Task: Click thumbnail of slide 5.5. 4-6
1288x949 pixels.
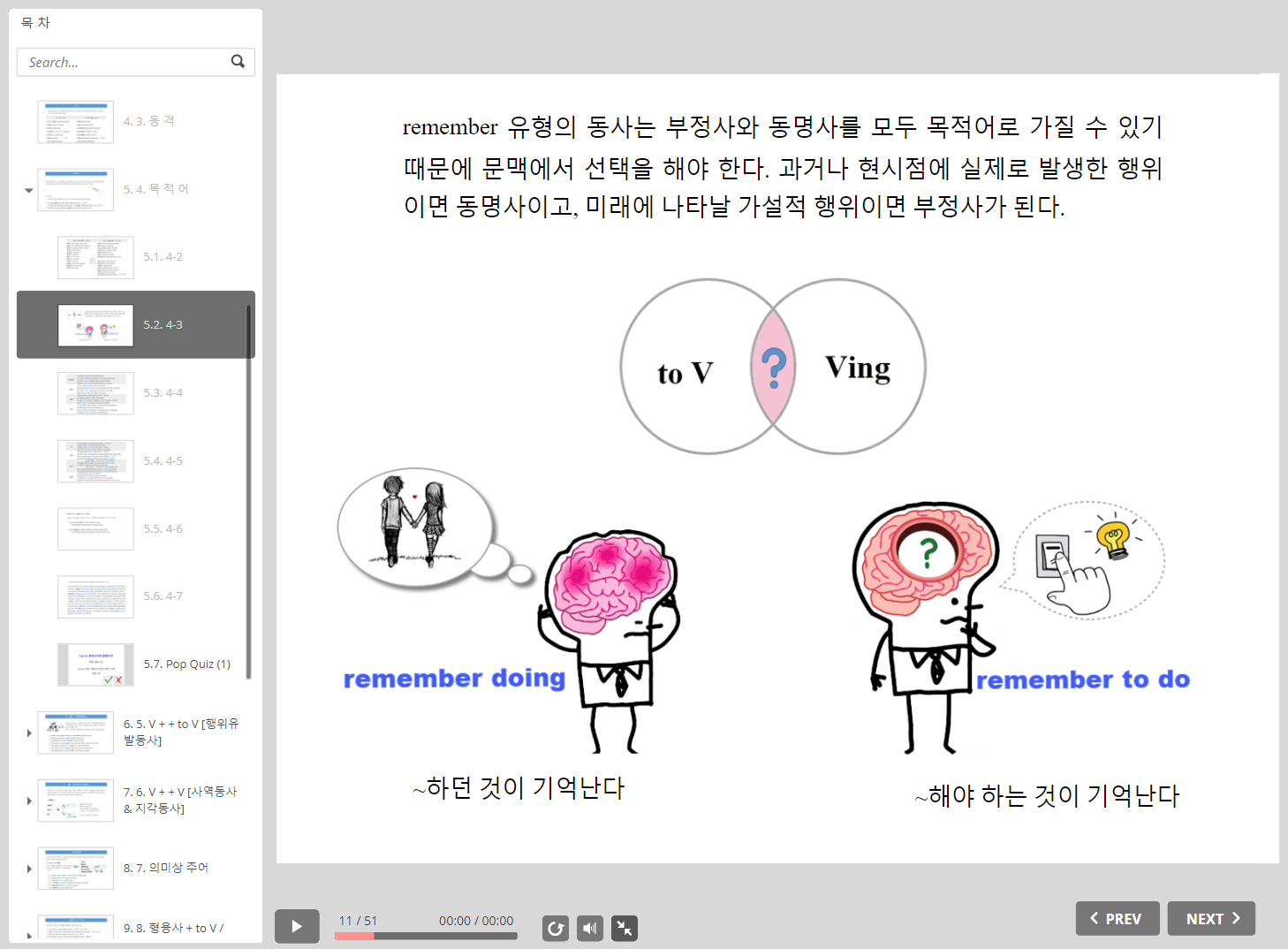Action: [x=96, y=529]
